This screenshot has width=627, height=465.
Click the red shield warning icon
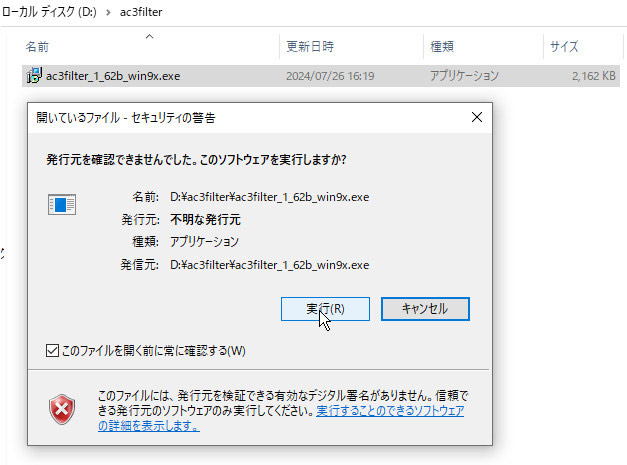pos(62,408)
